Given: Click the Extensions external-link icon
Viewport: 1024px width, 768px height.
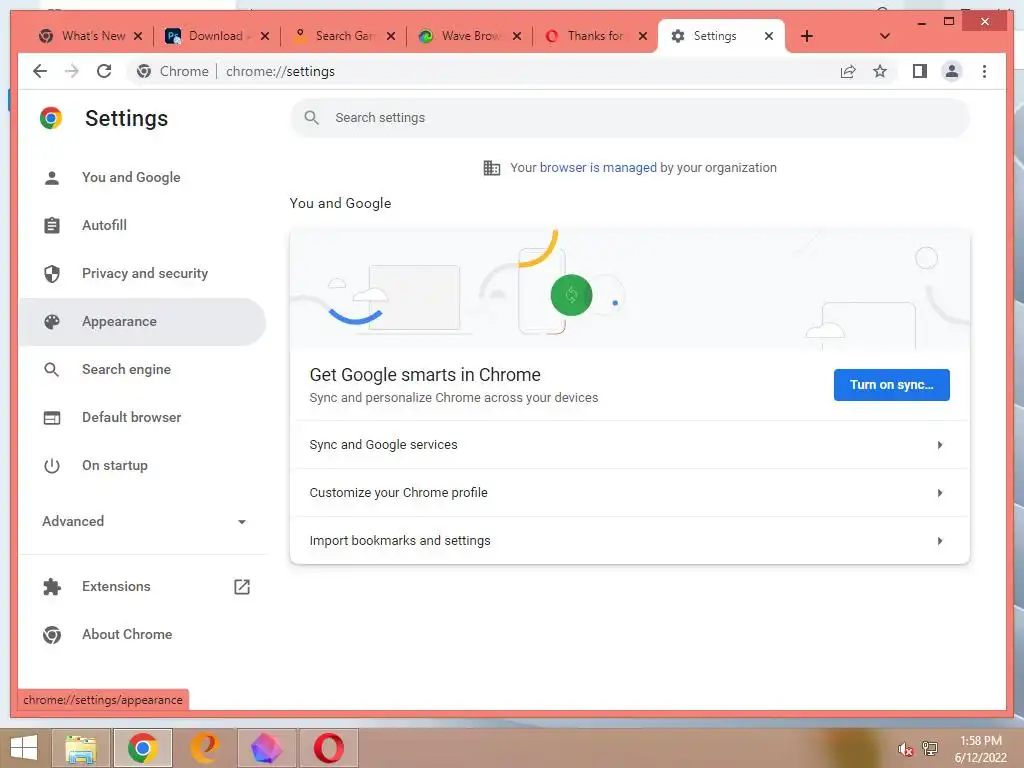Looking at the screenshot, I should click(242, 586).
